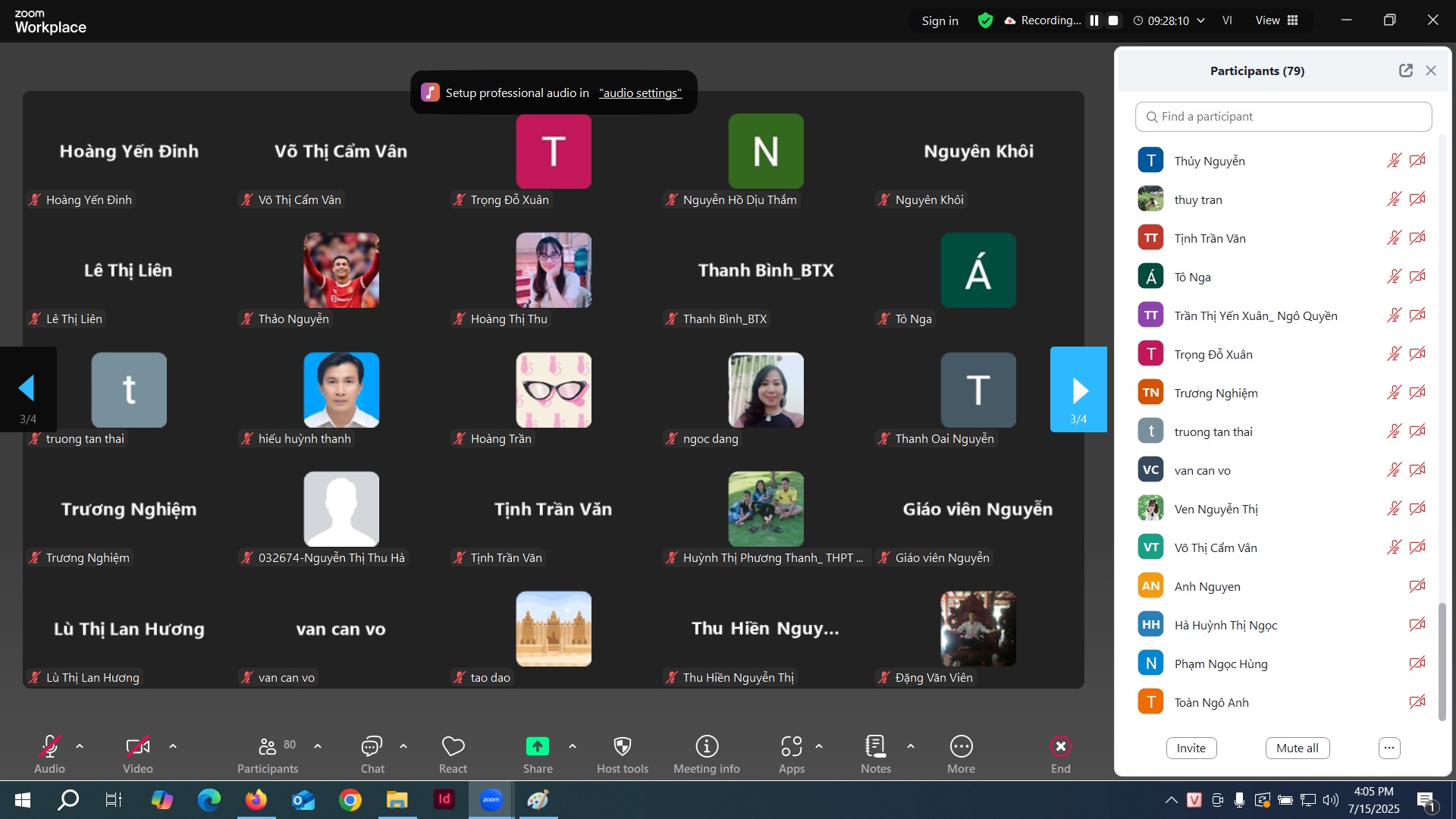Click Hoàng Thị Thu video tile
The image size is (1456, 819).
554,271
